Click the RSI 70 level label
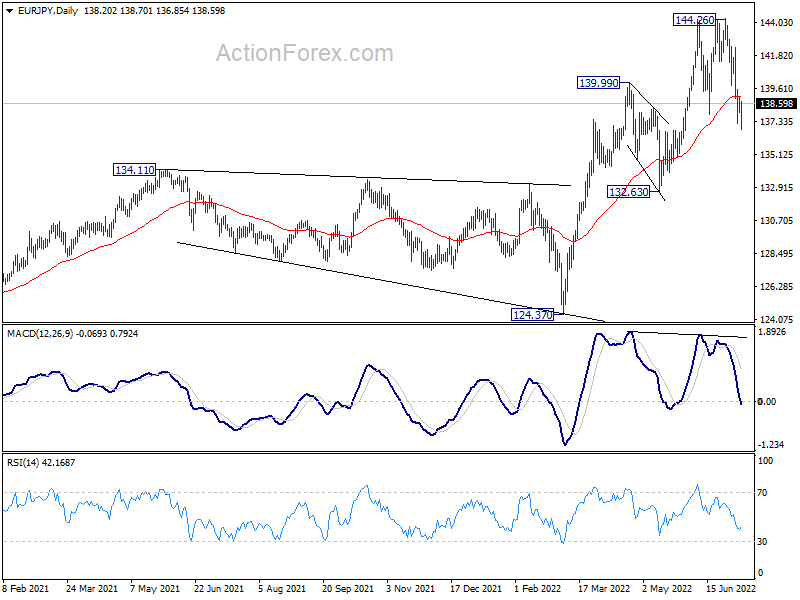The width and height of the screenshot is (800, 600). coord(762,493)
